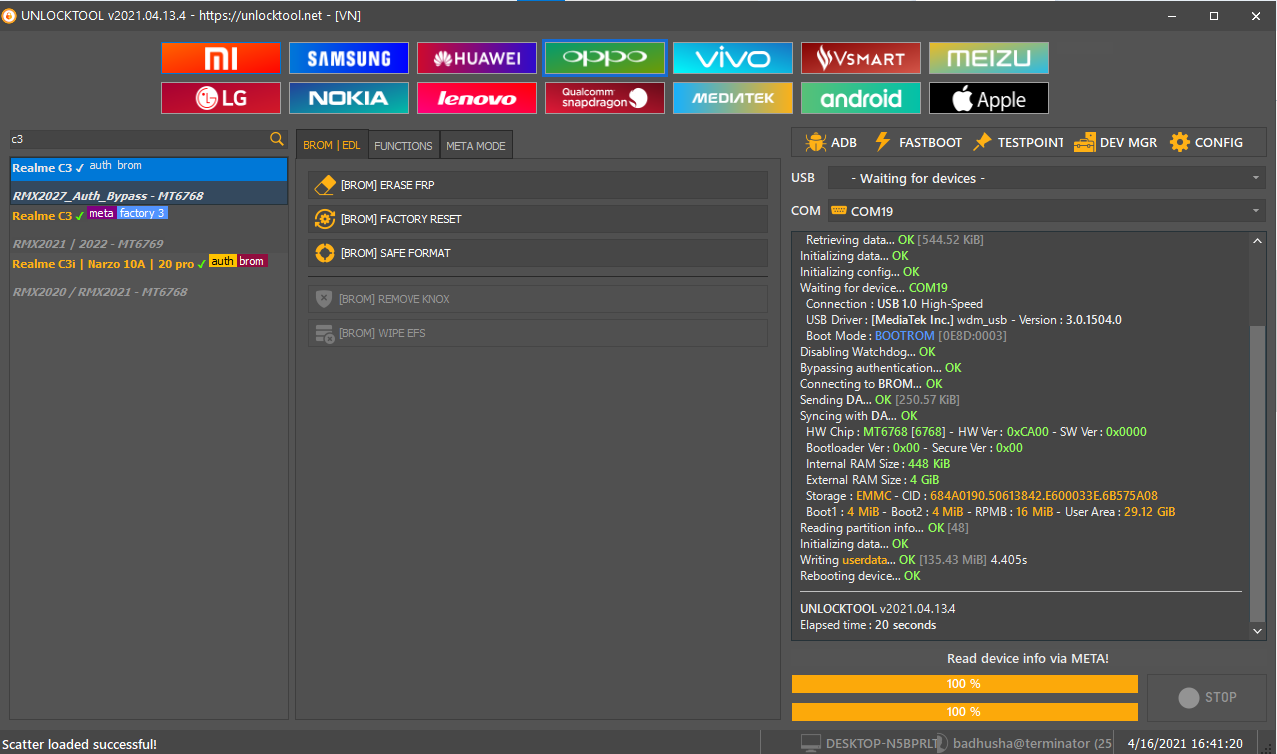Select the Android brand tile
Screen dimensions: 1277x754
[861, 98]
